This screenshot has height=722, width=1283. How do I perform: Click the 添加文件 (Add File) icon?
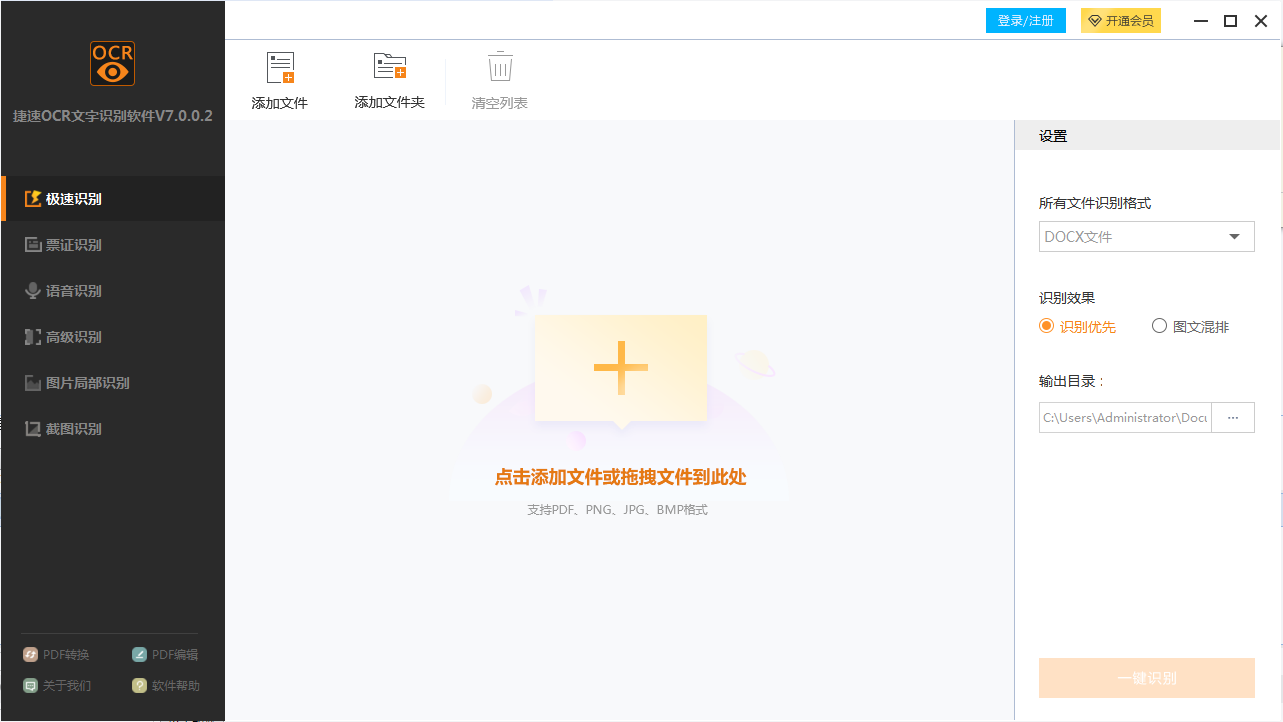(x=279, y=78)
